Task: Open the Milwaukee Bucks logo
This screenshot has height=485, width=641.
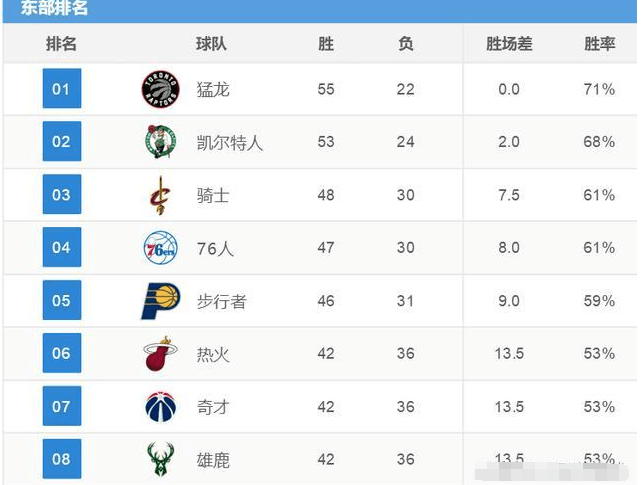Action: click(160, 459)
